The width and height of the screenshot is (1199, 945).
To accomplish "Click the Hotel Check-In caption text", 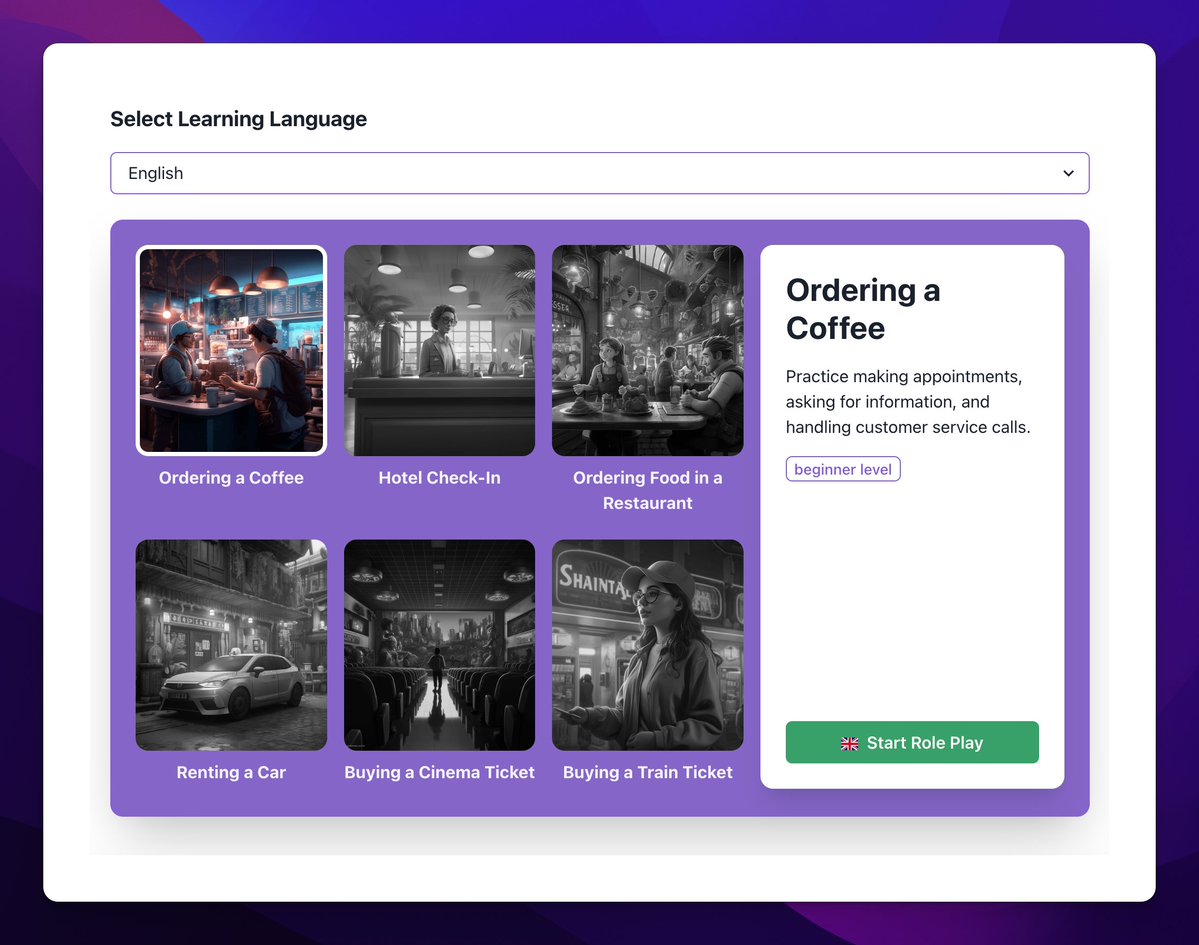I will point(439,478).
